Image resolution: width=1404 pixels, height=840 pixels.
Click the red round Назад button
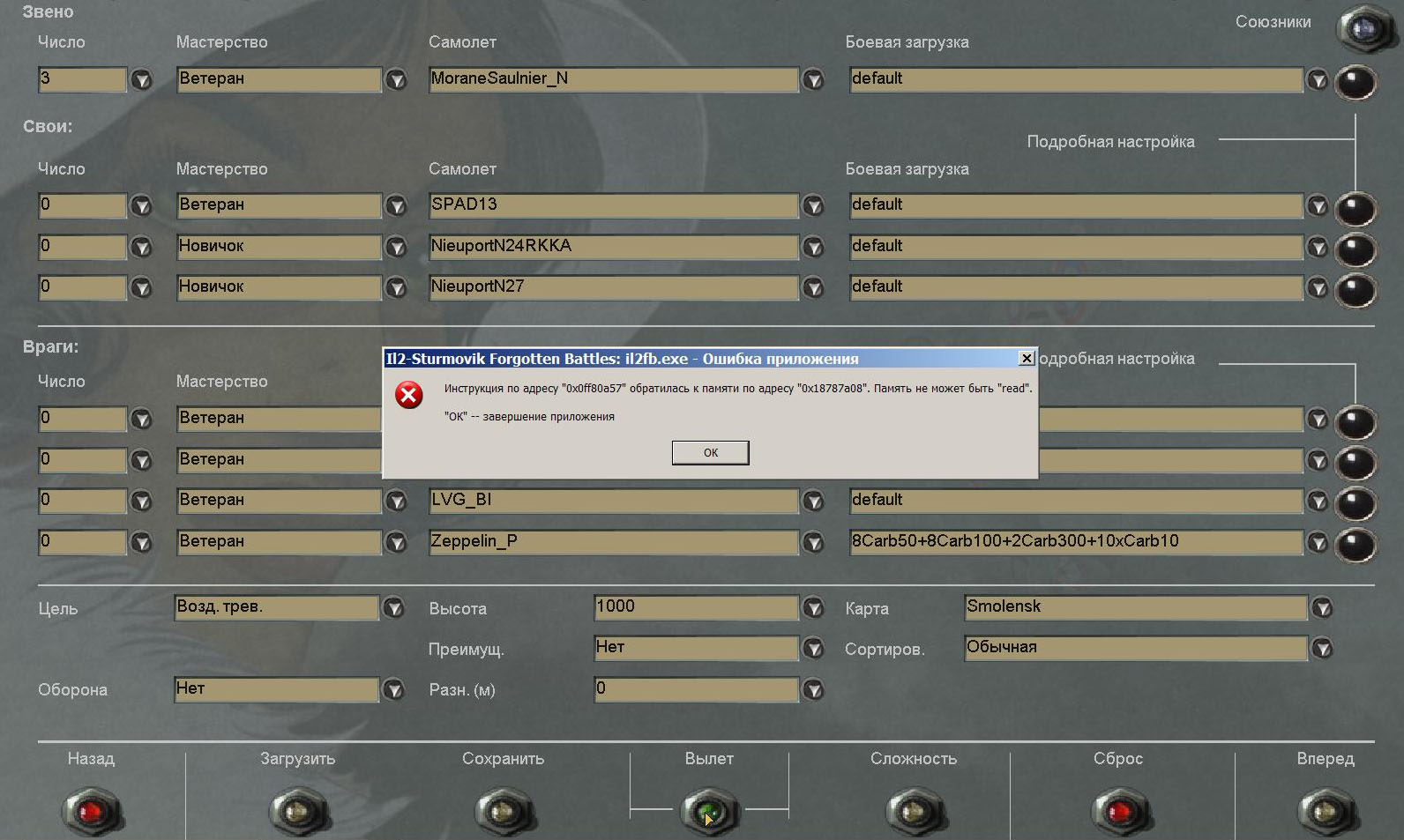(x=92, y=811)
